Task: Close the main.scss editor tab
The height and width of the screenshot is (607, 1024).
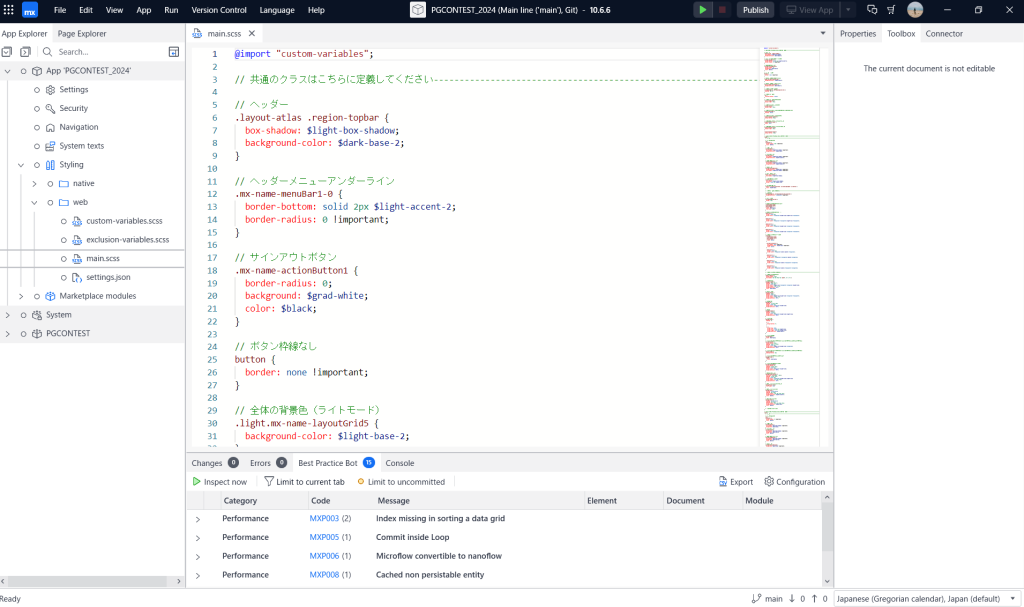Action: [251, 34]
